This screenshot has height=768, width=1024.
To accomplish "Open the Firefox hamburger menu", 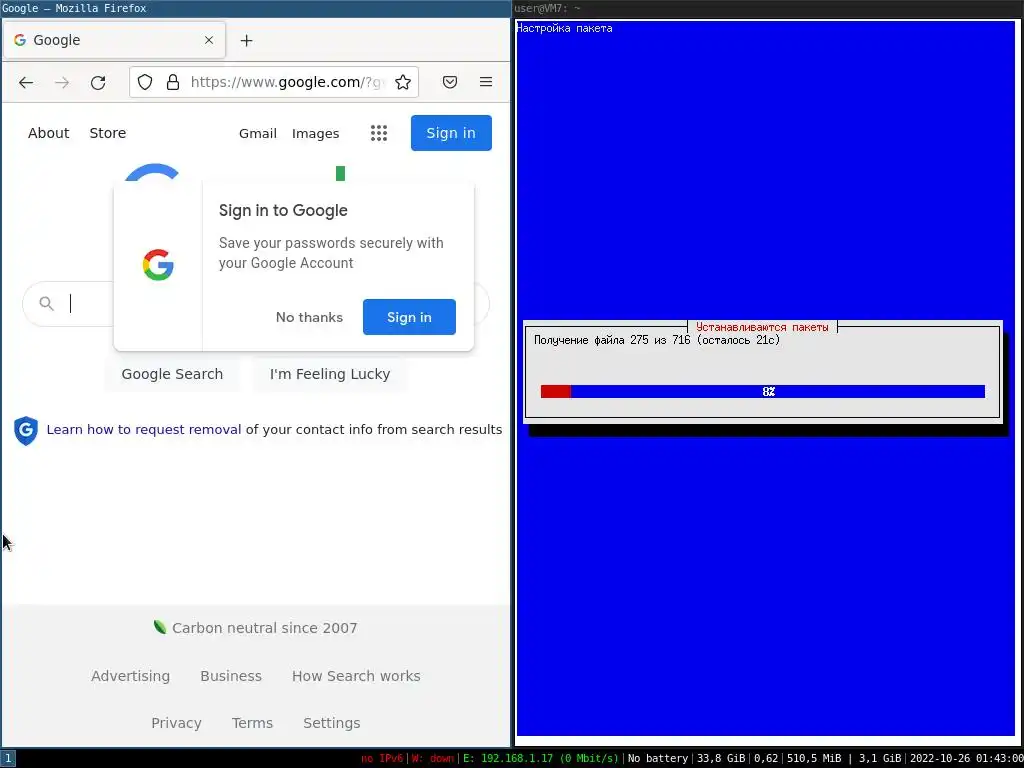I will [x=486, y=82].
